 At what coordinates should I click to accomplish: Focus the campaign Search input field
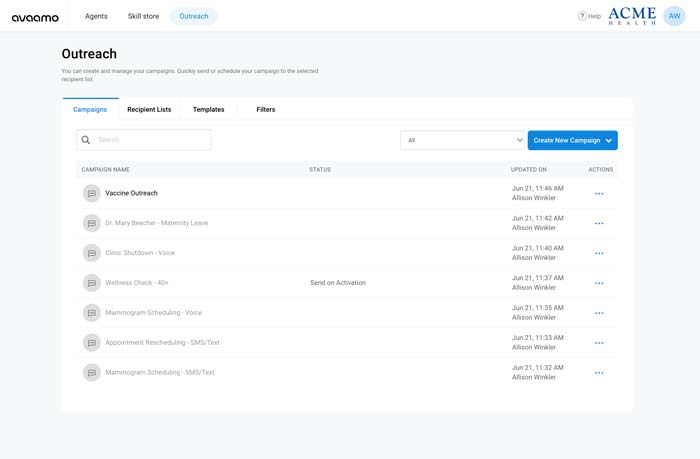144,140
